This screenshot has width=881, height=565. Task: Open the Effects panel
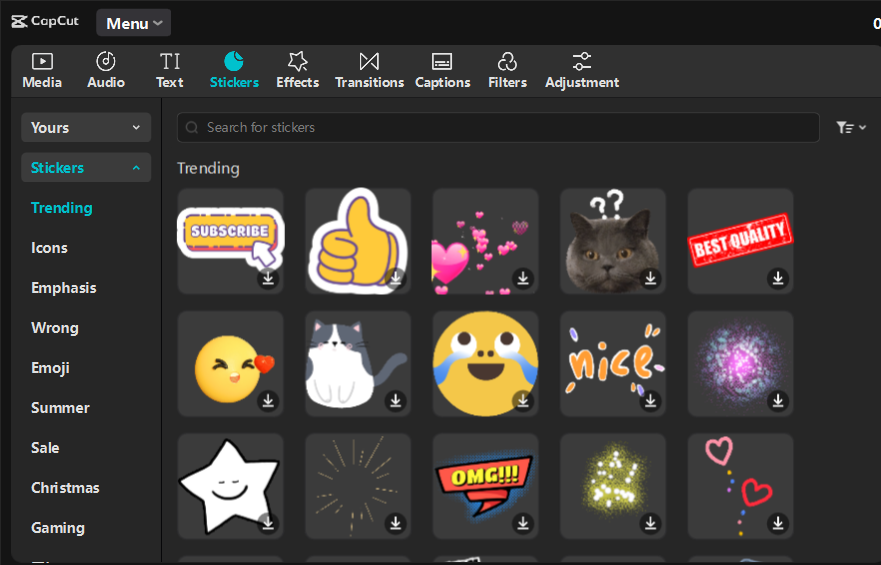(297, 71)
